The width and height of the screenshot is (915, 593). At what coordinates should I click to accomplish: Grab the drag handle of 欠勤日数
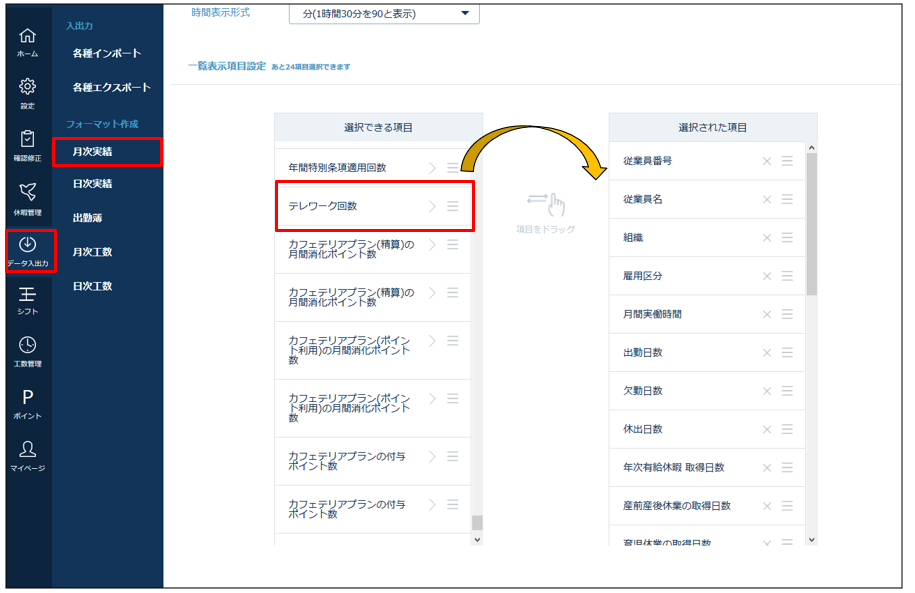point(787,390)
